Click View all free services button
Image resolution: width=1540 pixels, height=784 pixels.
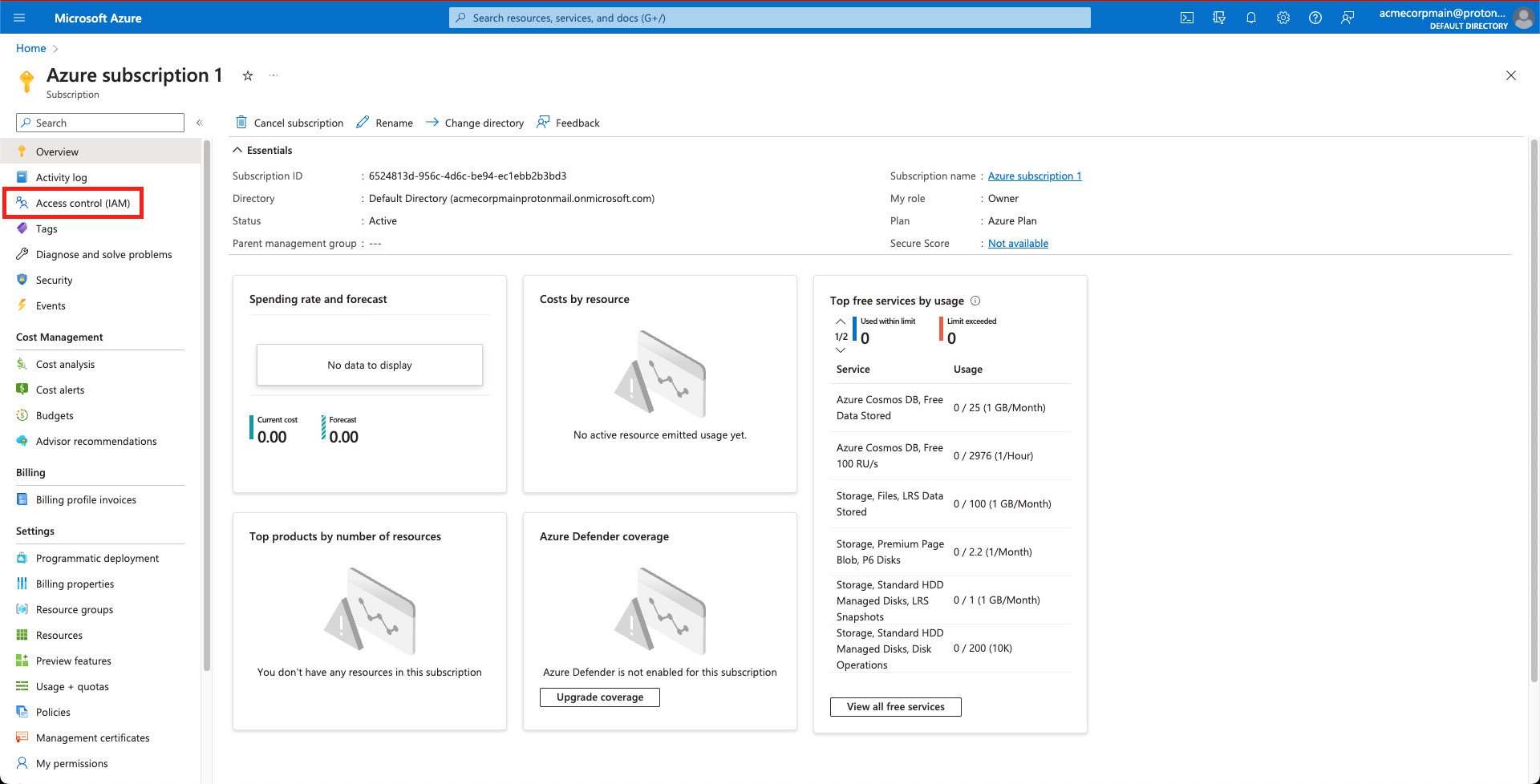tap(896, 707)
